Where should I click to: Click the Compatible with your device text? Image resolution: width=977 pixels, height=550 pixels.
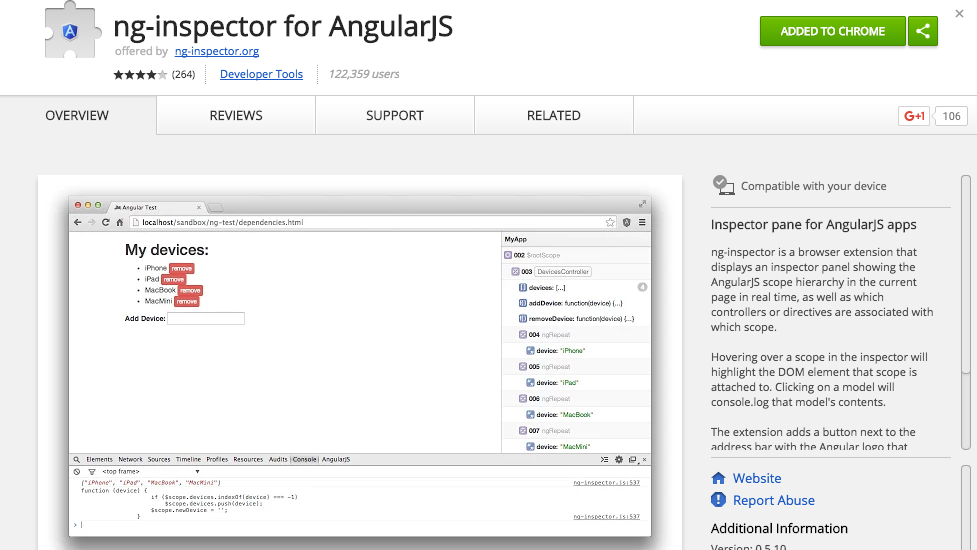click(813, 186)
